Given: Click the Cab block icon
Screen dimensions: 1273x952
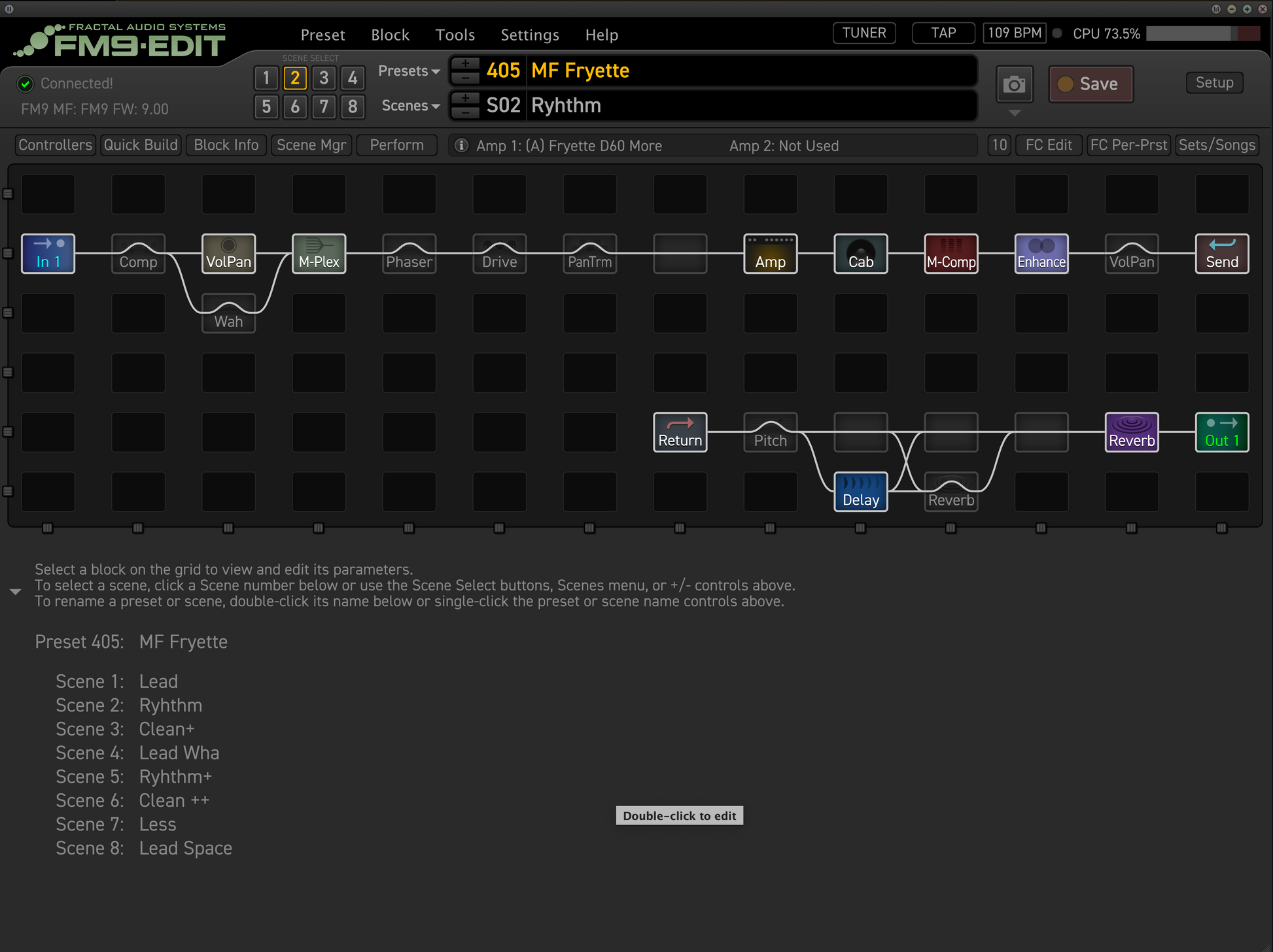Looking at the screenshot, I should [x=860, y=254].
